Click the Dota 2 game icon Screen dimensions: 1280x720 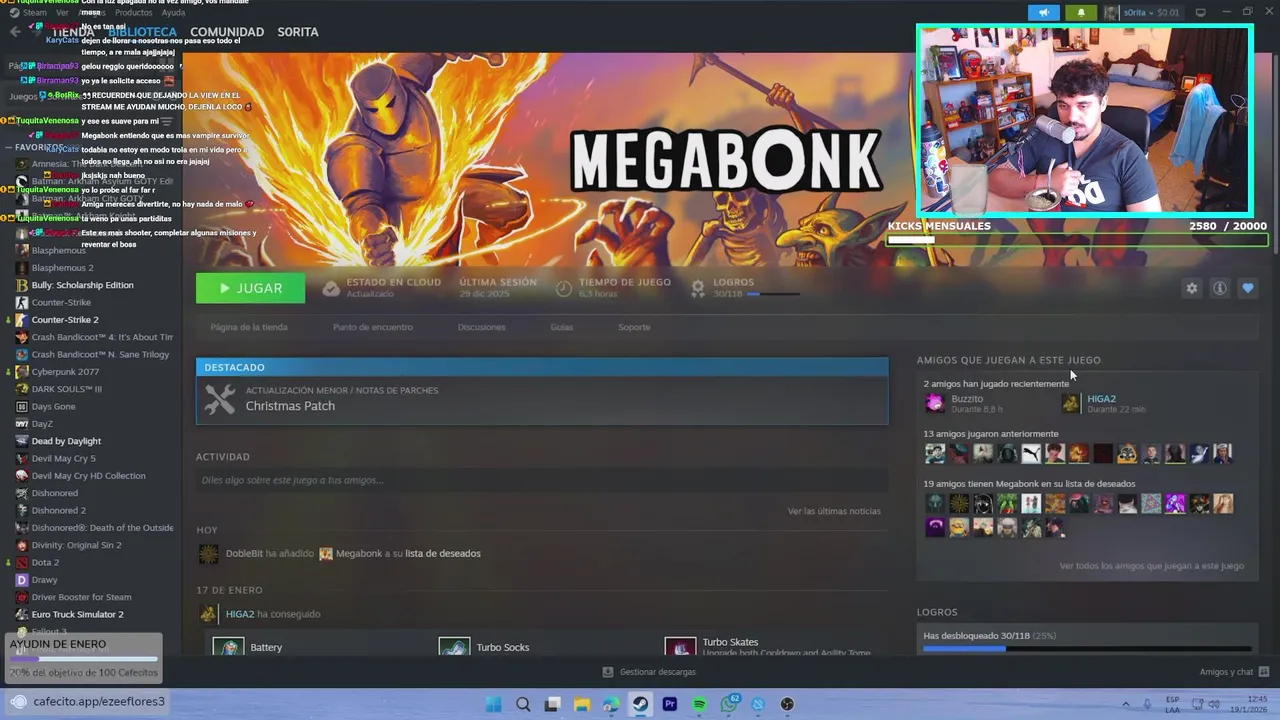(22, 562)
